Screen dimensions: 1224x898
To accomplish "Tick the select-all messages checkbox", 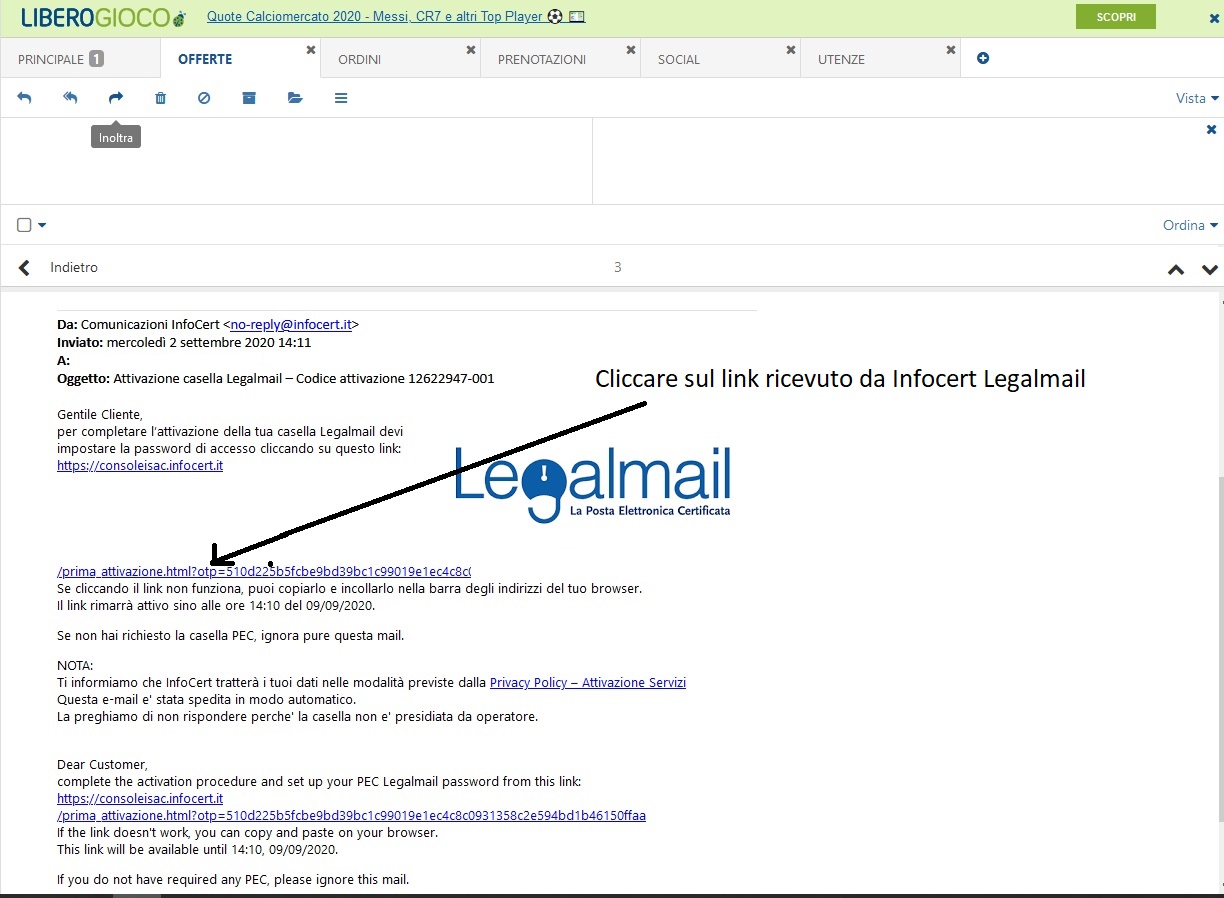I will pos(25,225).
